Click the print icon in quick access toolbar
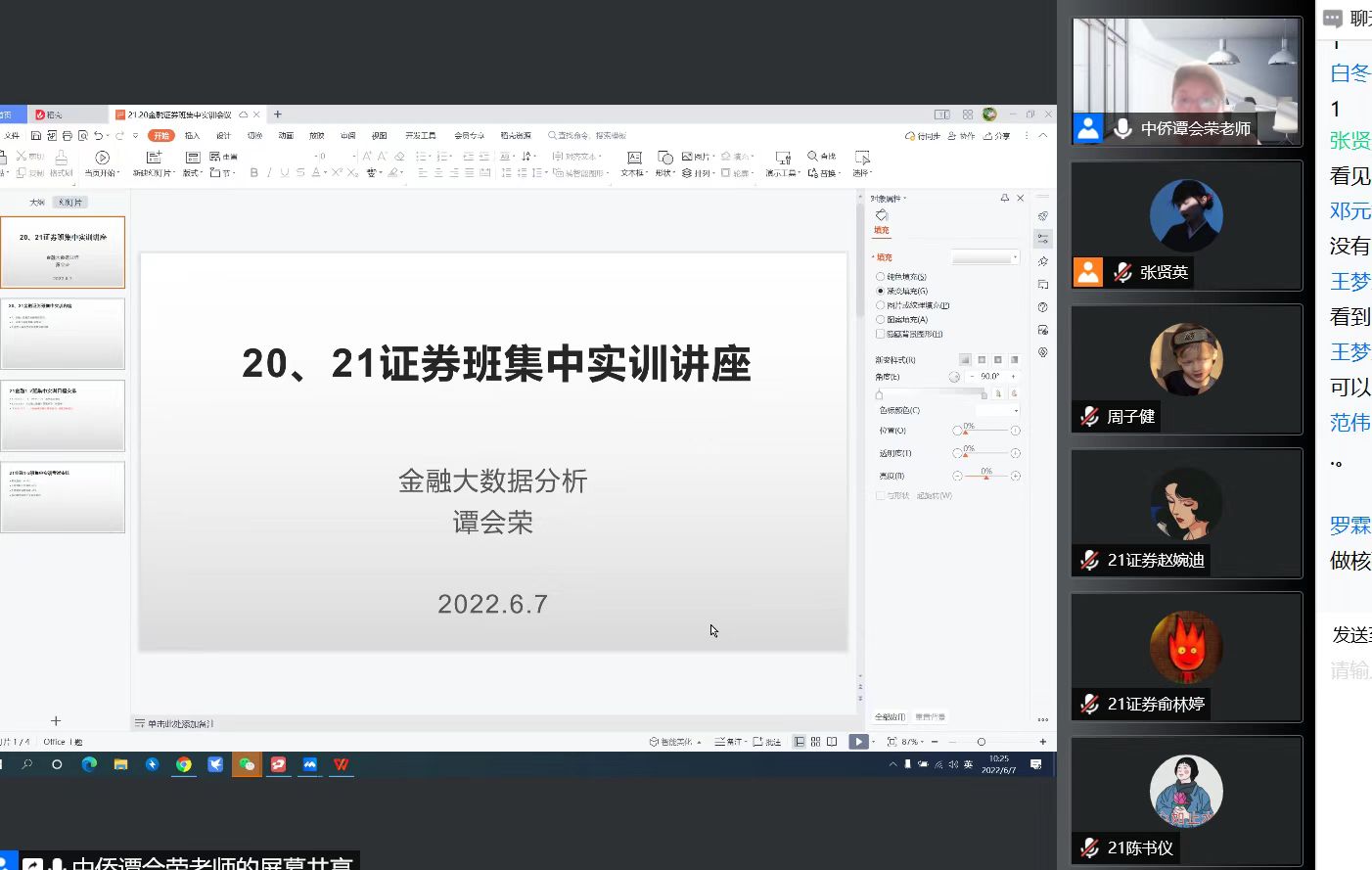This screenshot has height=870, width=1372. pyautogui.click(x=68, y=136)
